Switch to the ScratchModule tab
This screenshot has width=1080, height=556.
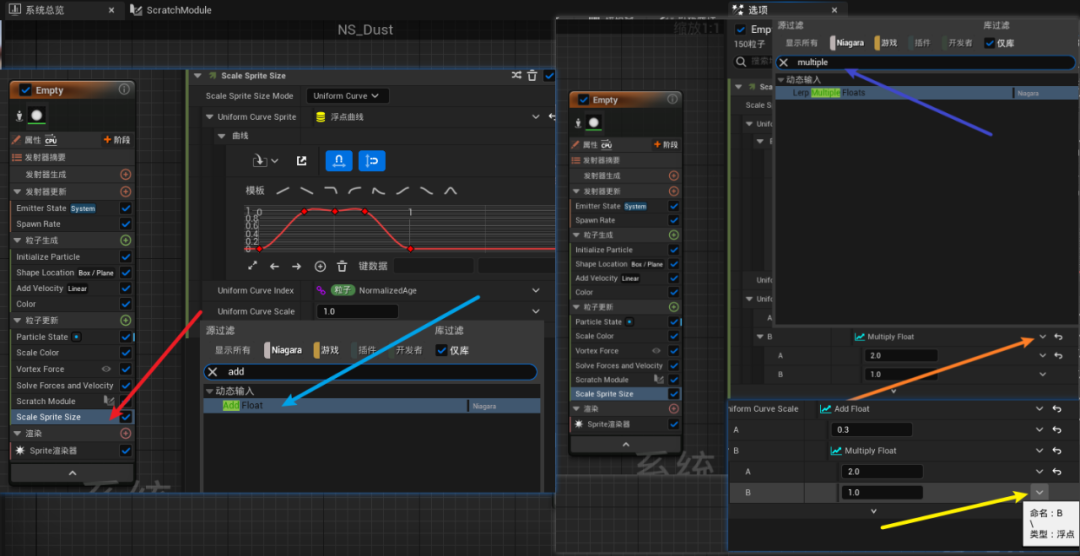[x=171, y=10]
